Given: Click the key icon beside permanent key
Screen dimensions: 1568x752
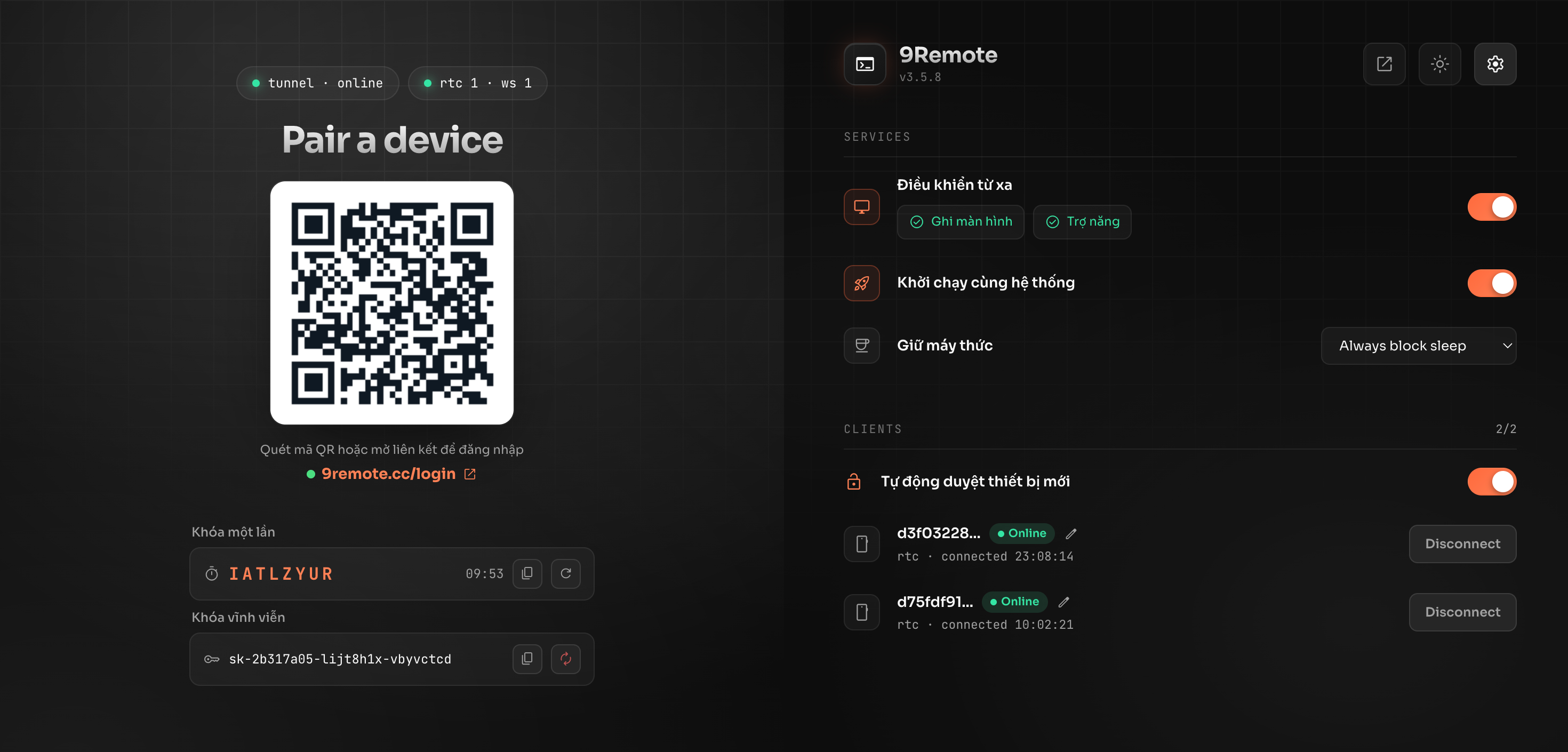Looking at the screenshot, I should point(211,659).
